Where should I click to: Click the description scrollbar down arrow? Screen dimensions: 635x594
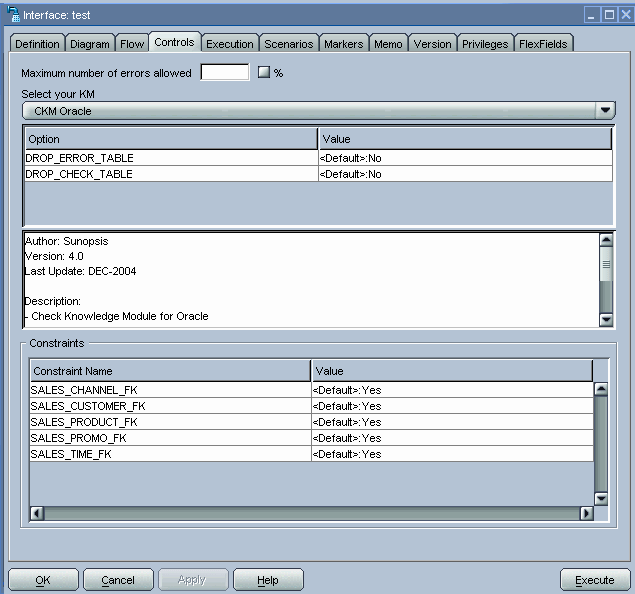coord(606,320)
